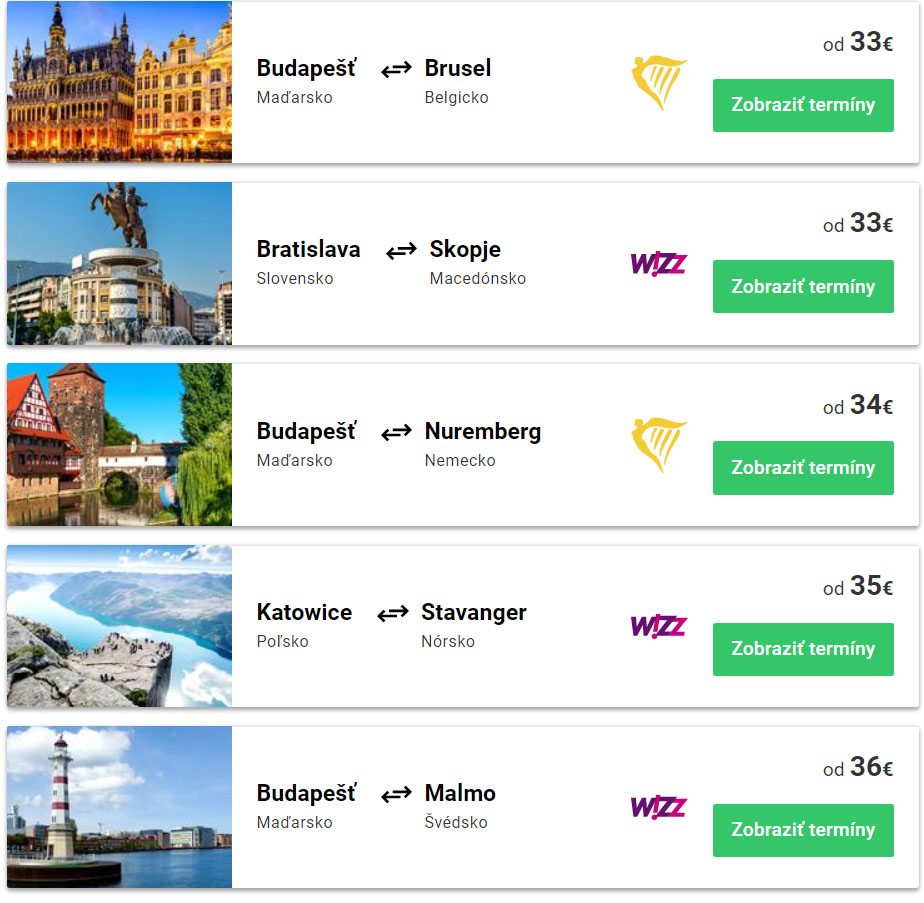Click round-trip arrows between Bratislava and Skopje
The image size is (924, 903).
coord(401,250)
